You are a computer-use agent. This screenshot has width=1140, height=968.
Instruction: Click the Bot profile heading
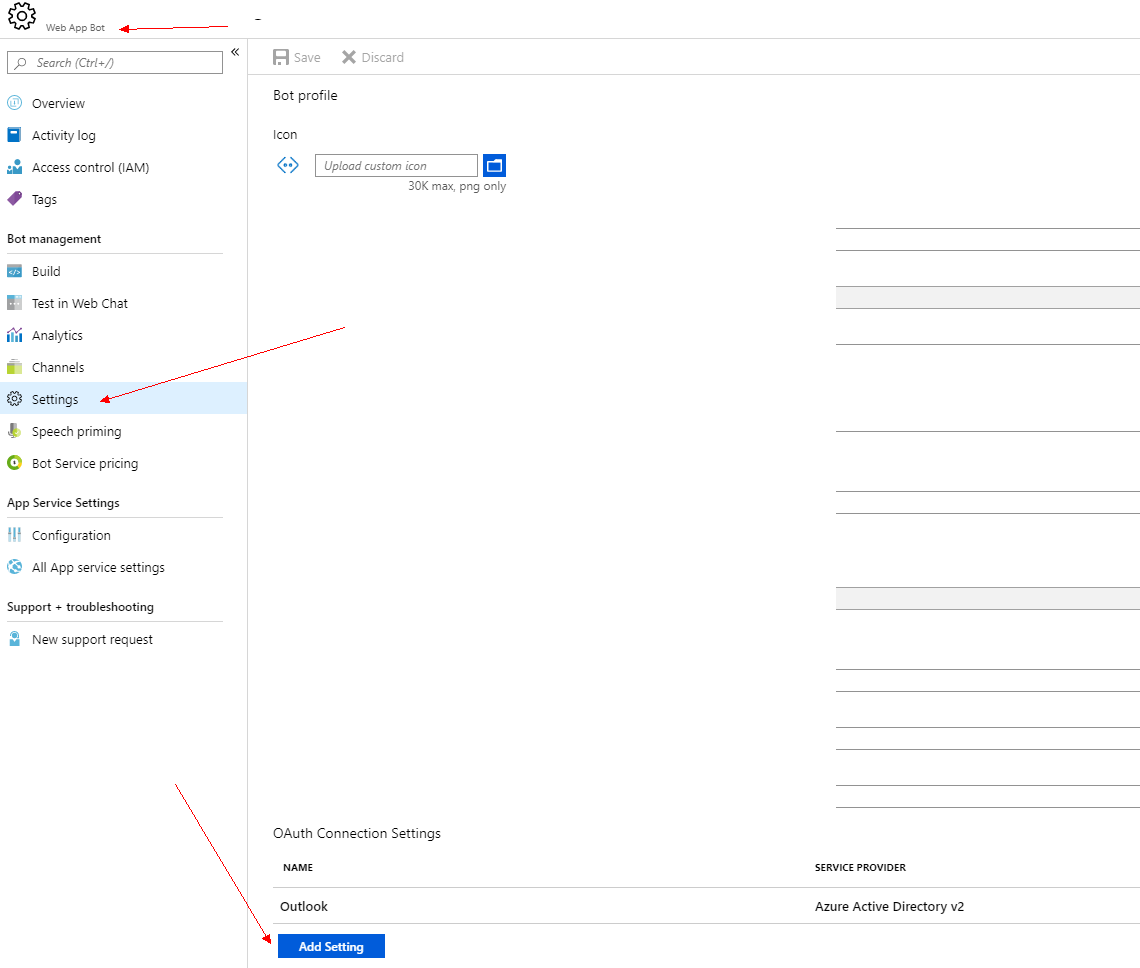point(305,95)
